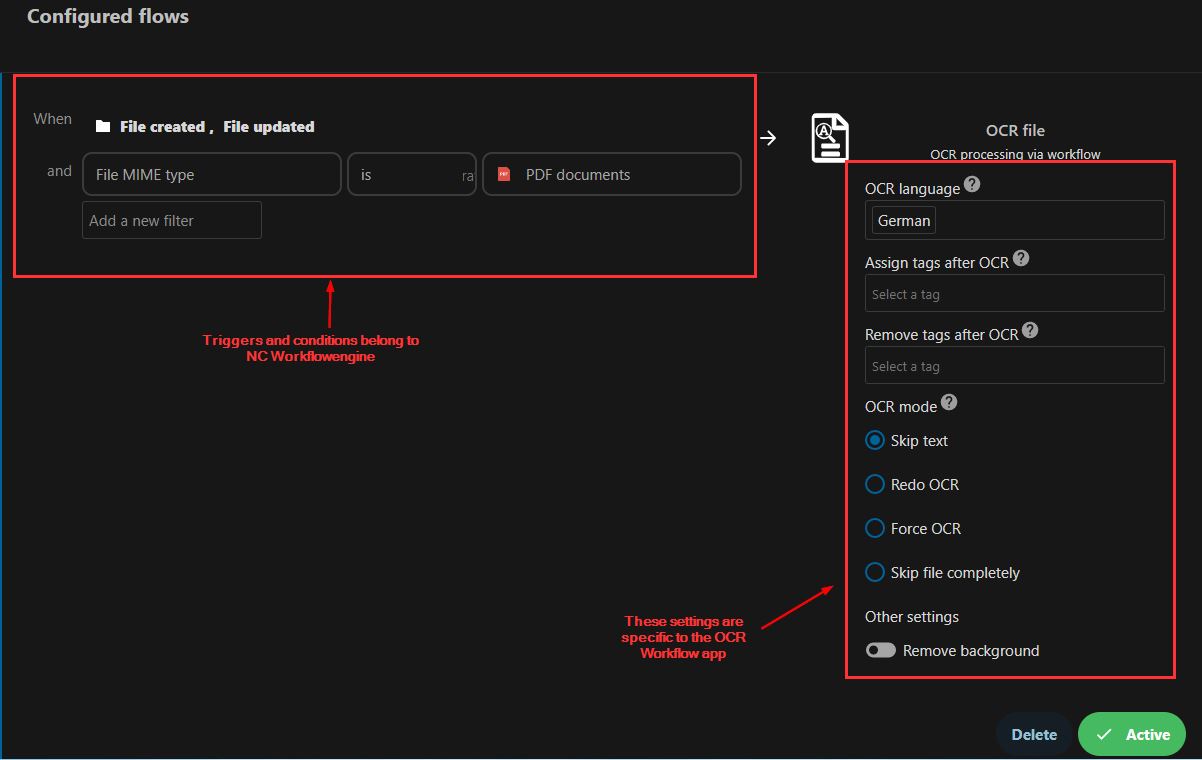This screenshot has height=760, width=1202.
Task: Click 'OCR processing via workflow' description
Action: click(1015, 154)
